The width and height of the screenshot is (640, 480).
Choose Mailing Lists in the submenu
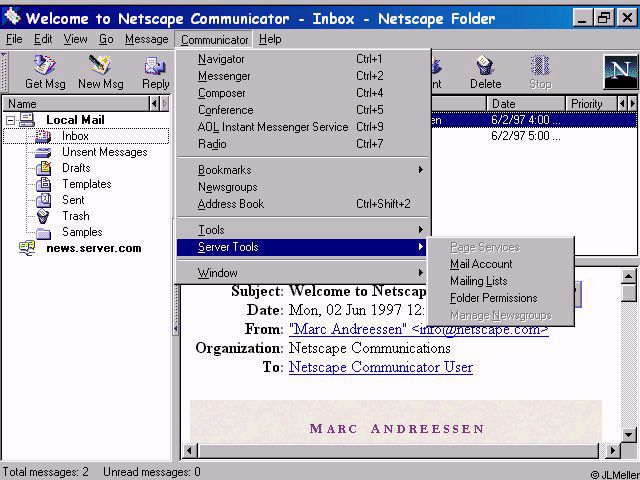coord(500,281)
